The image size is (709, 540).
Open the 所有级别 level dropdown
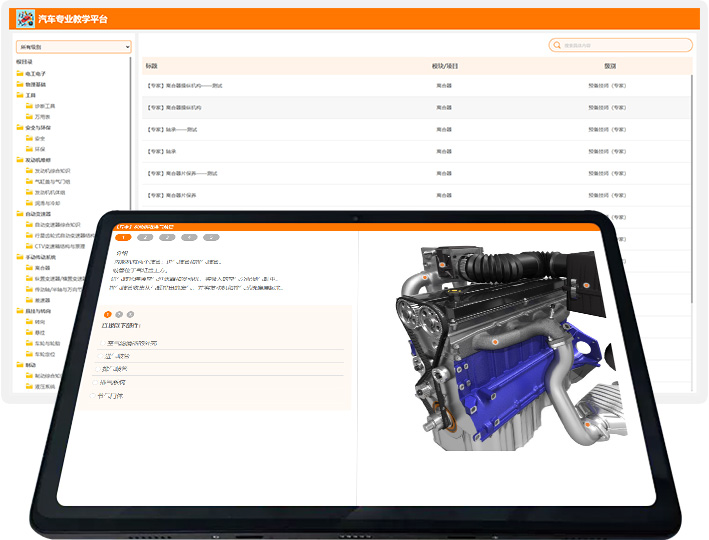74,47
